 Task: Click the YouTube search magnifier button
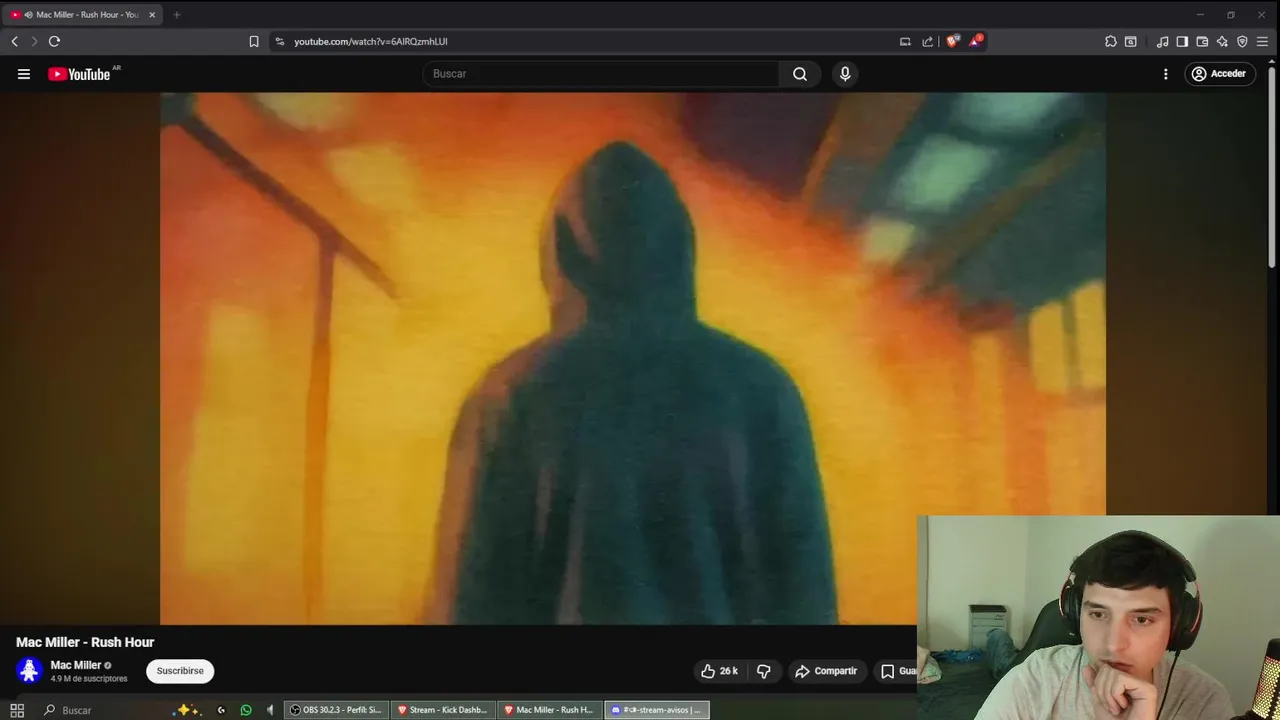[800, 74]
